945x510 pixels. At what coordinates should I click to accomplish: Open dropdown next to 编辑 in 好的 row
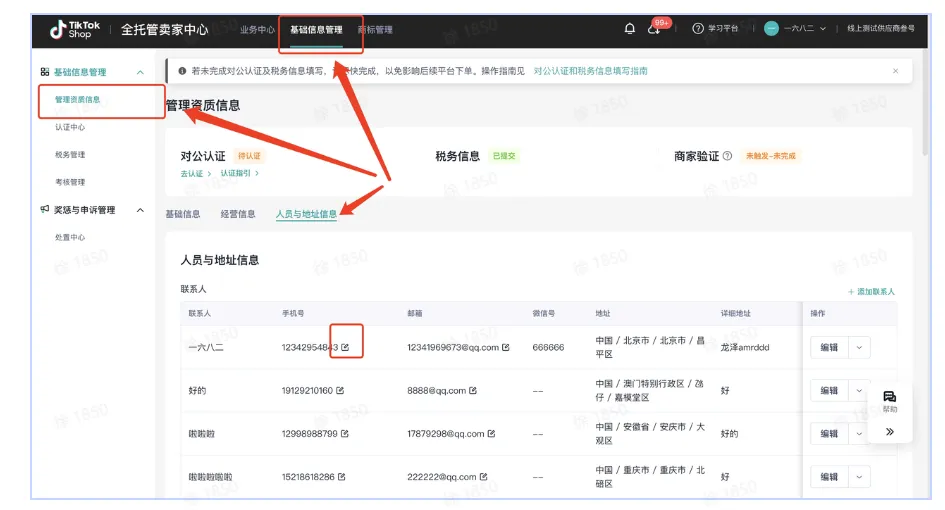[x=859, y=391]
